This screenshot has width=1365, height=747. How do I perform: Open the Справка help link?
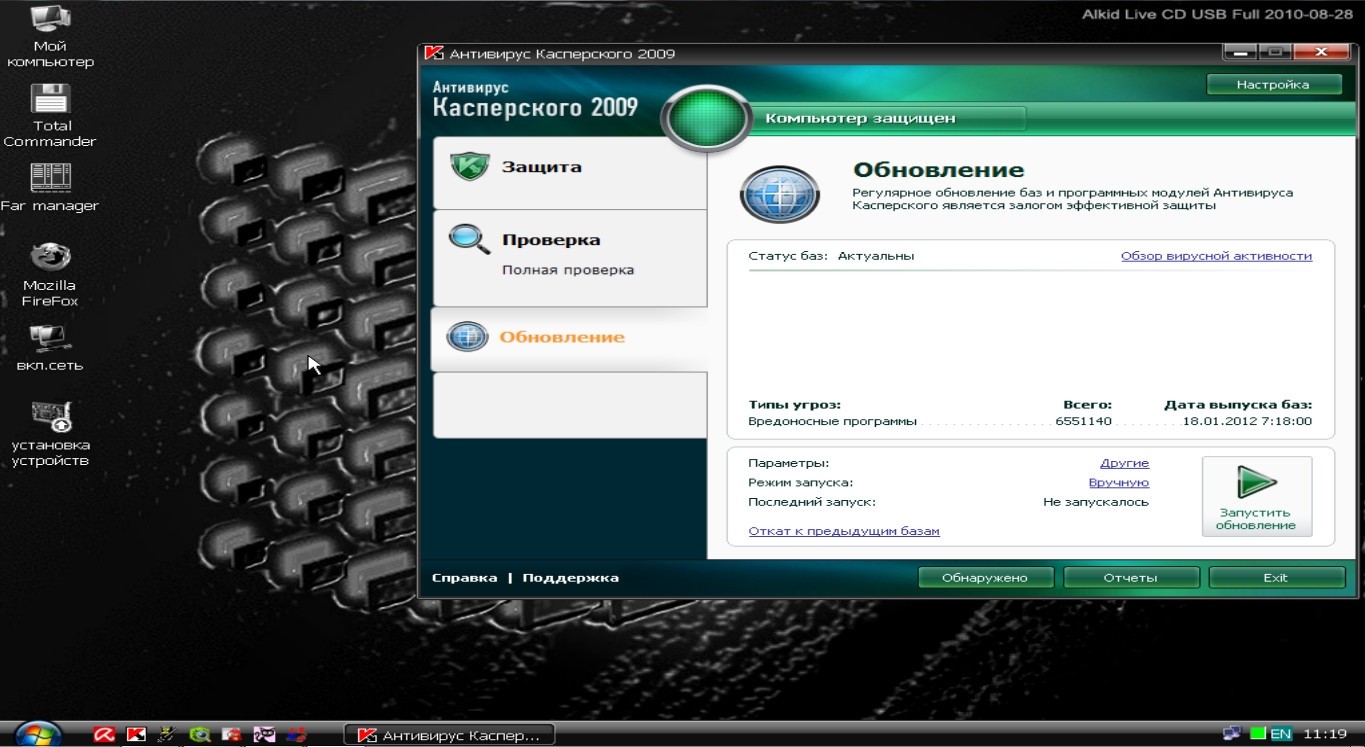click(464, 578)
